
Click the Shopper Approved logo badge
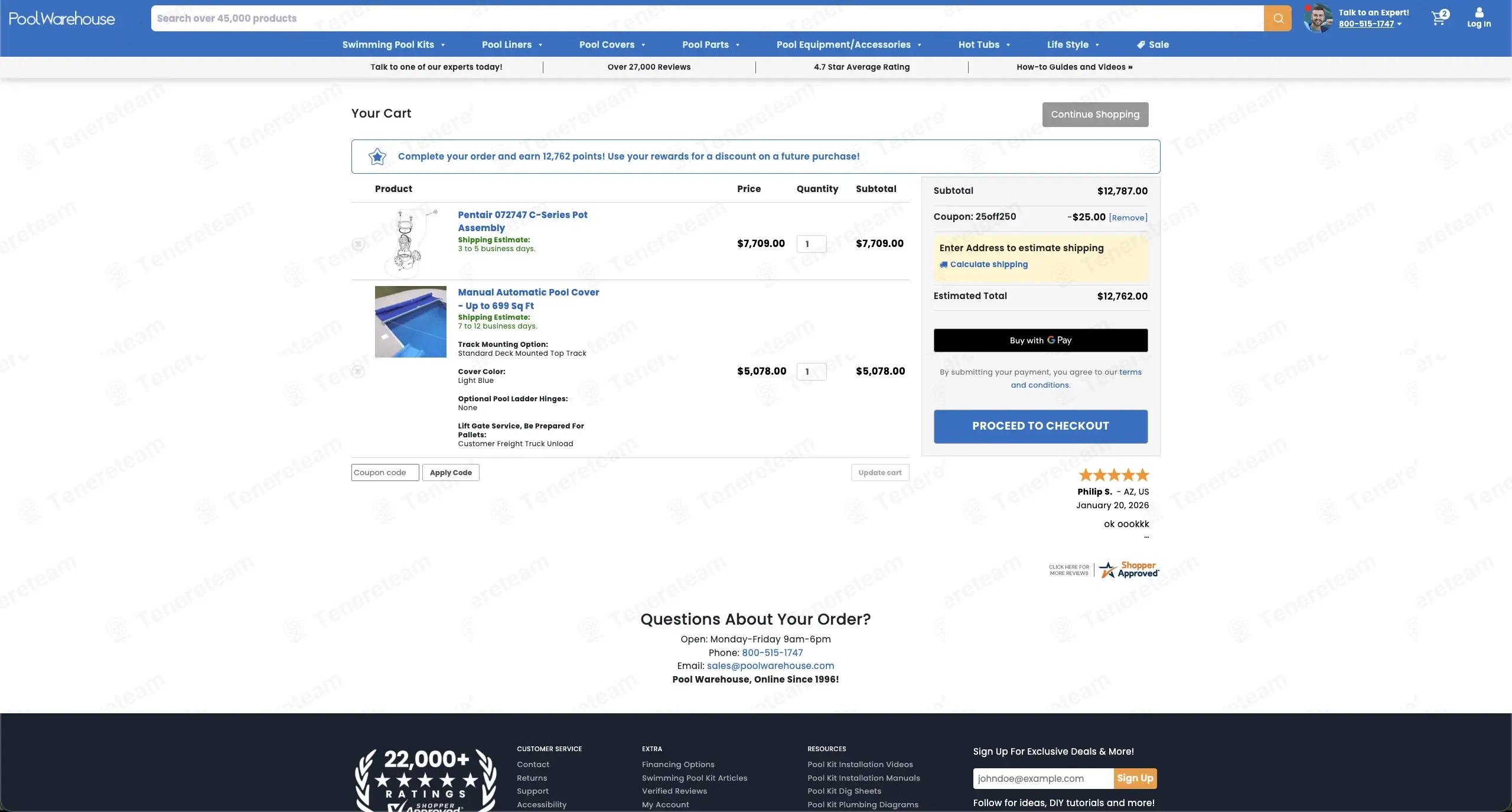click(x=1129, y=570)
